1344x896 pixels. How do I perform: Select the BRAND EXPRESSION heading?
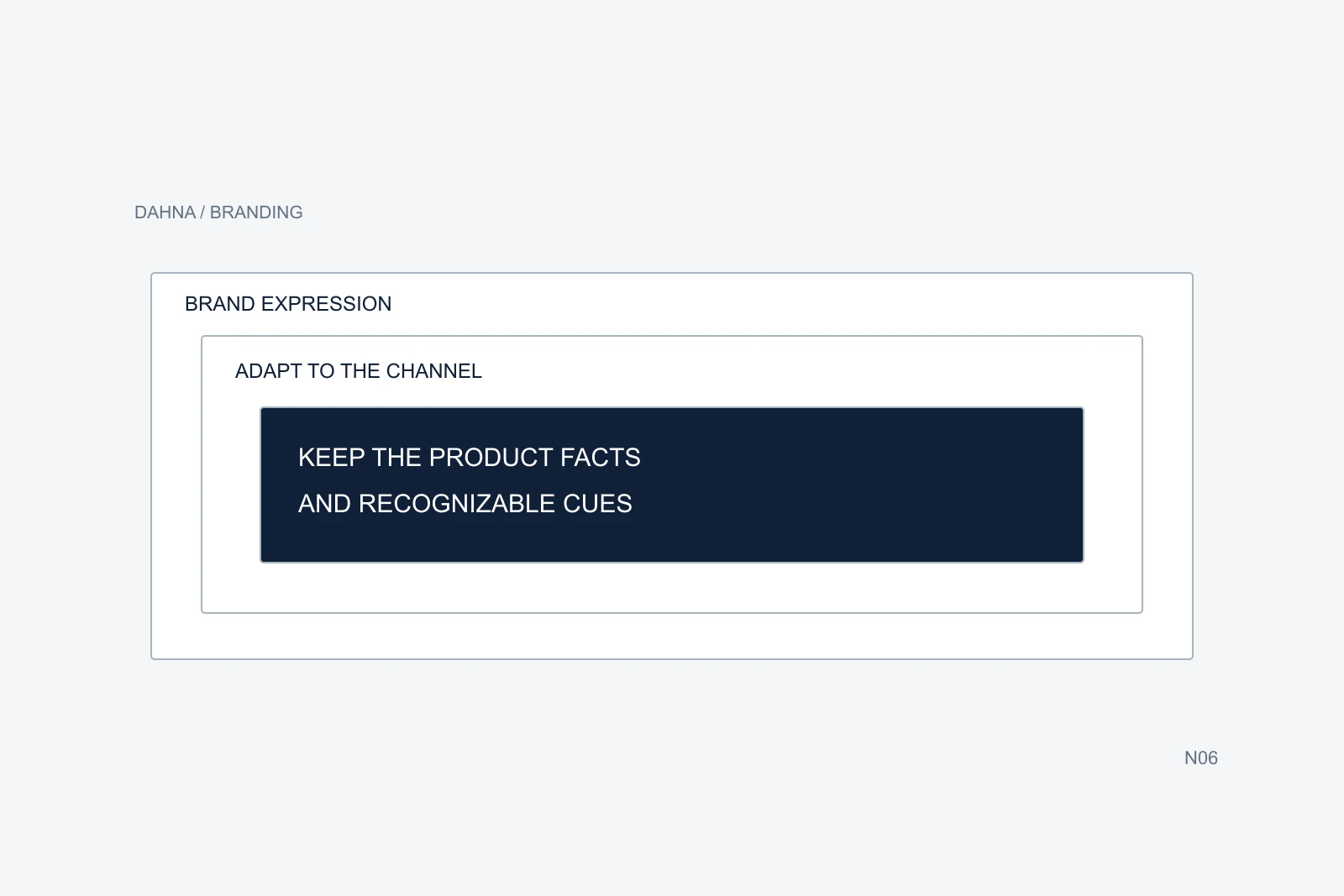[x=288, y=304]
